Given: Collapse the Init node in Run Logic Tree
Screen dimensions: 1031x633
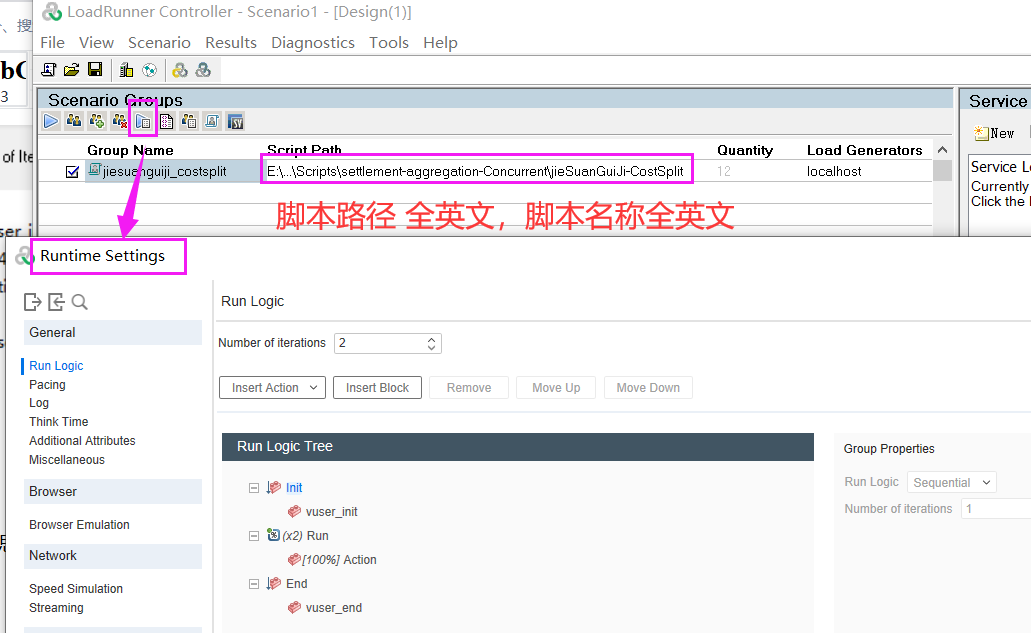Looking at the screenshot, I should tap(254, 487).
